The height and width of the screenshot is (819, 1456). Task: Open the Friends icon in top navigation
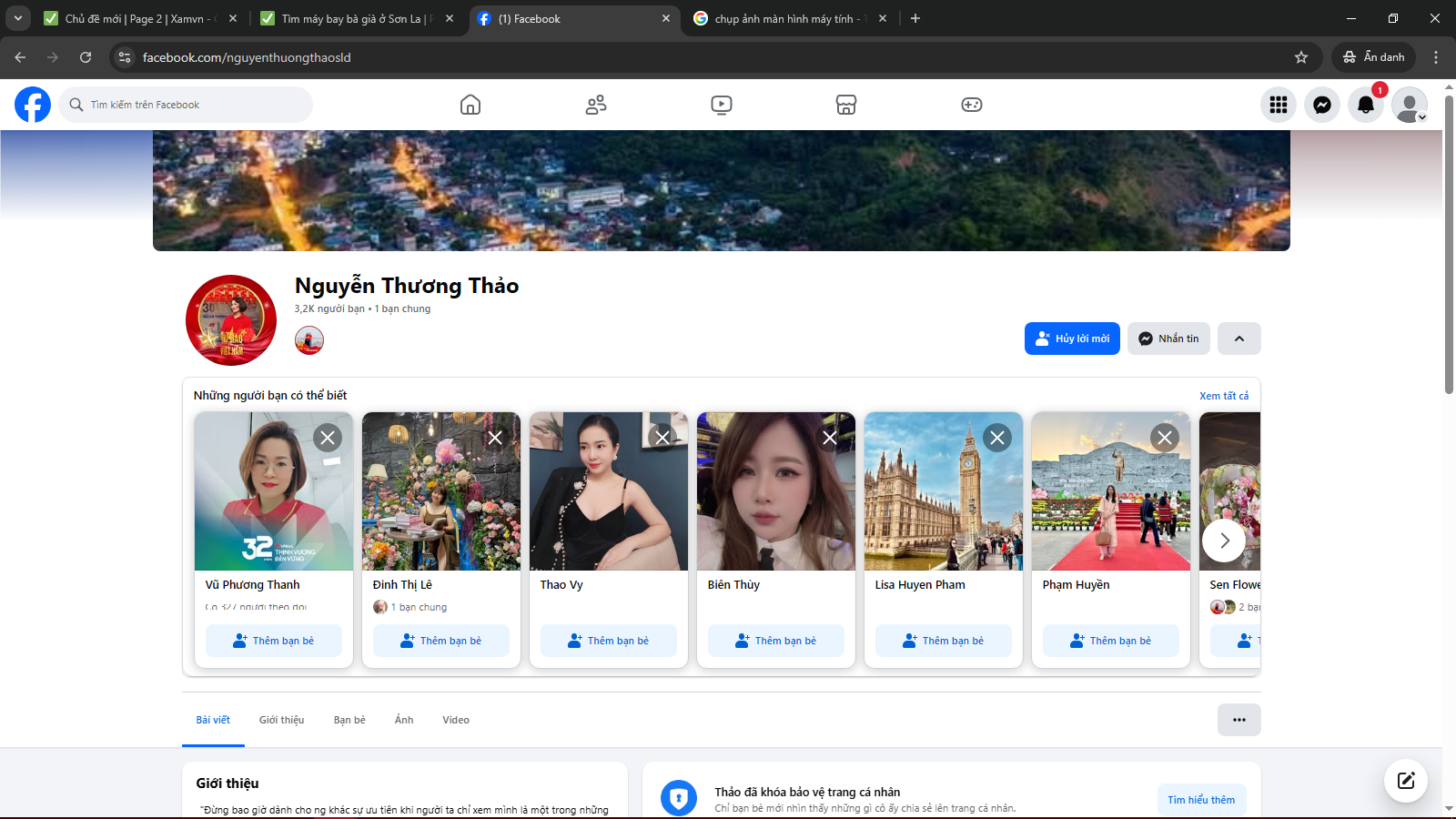click(596, 105)
